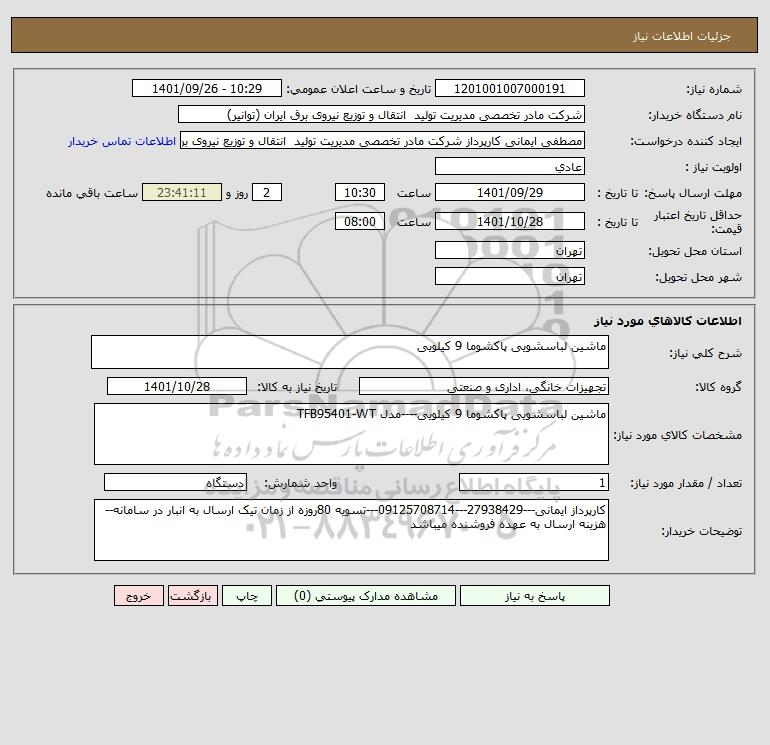The height and width of the screenshot is (745, 770).
Task: Click the deadline time field 10:30
Action: point(359,193)
